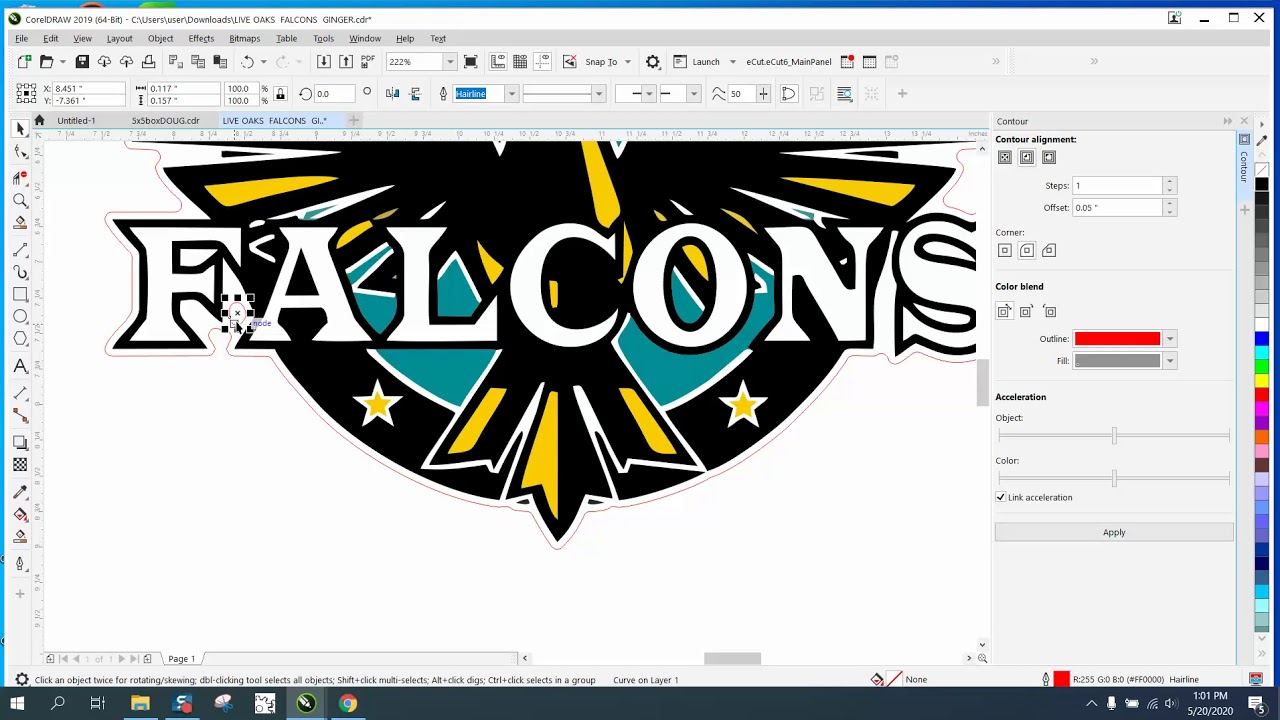Click the contour Offset input field
Viewport: 1280px width, 720px height.
(1117, 208)
